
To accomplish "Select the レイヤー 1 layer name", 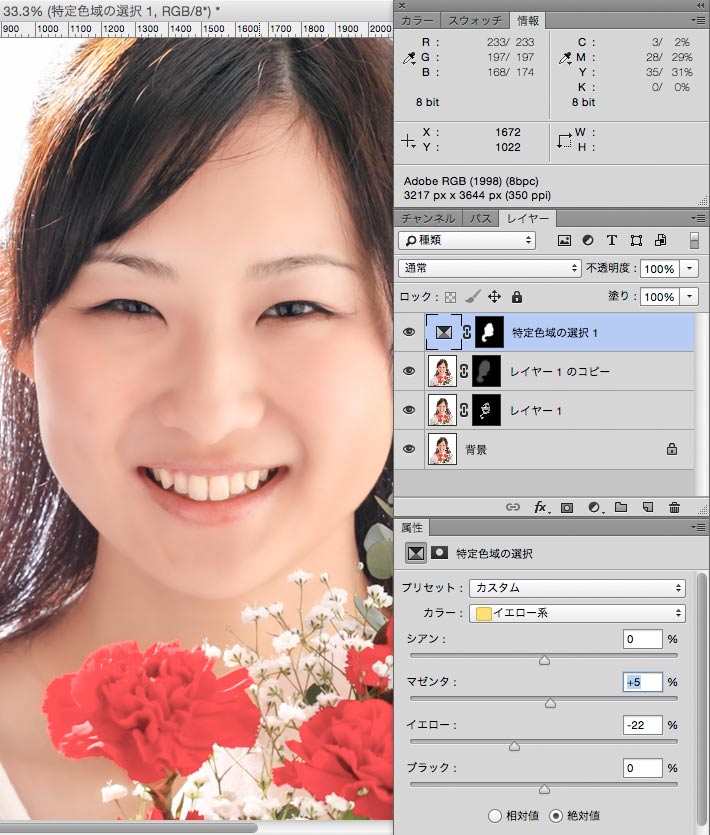I will [538, 410].
